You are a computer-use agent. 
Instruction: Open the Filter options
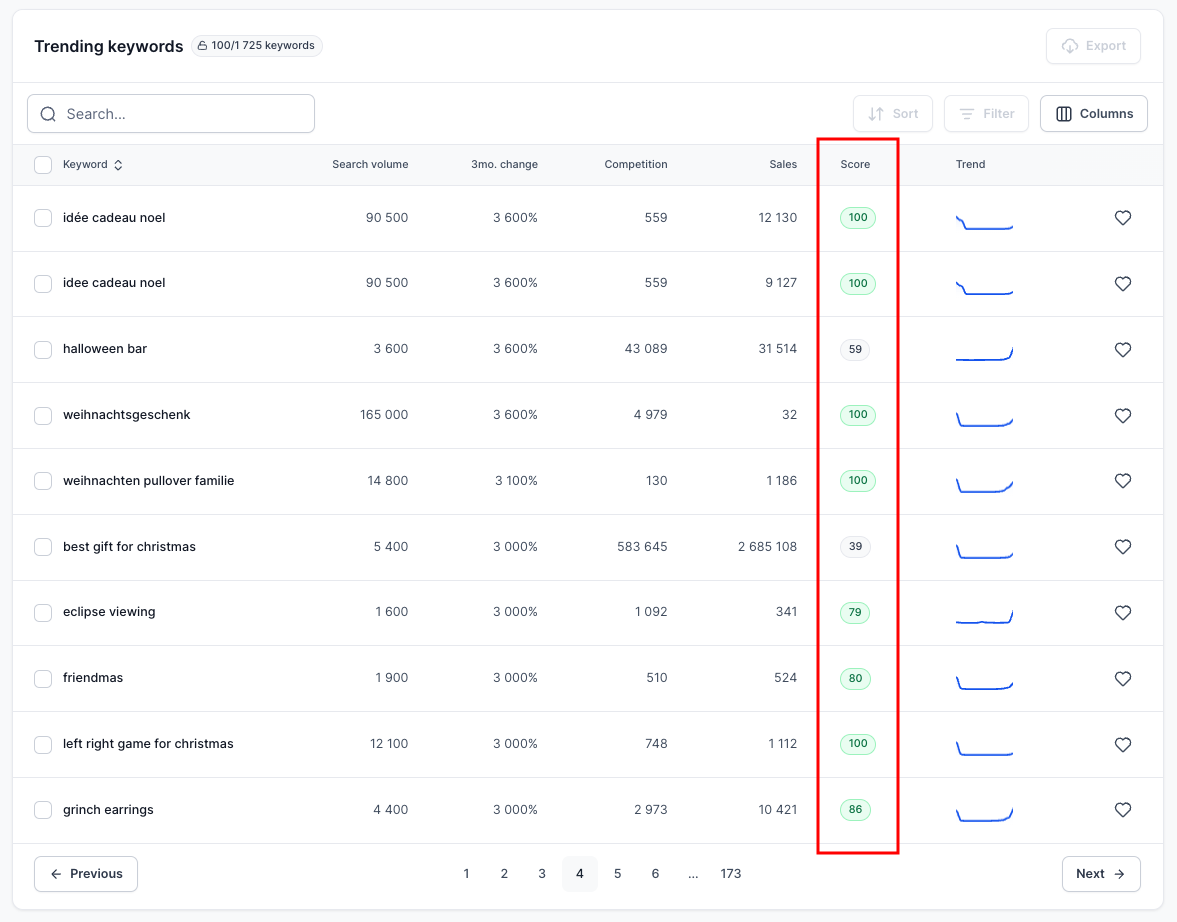point(986,114)
